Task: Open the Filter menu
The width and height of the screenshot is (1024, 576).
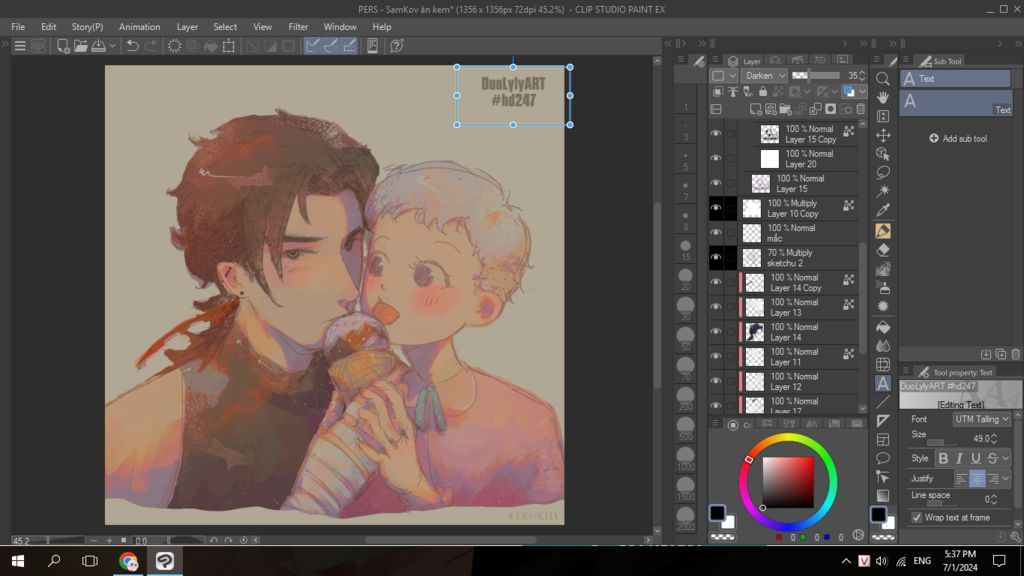Action: (x=298, y=27)
